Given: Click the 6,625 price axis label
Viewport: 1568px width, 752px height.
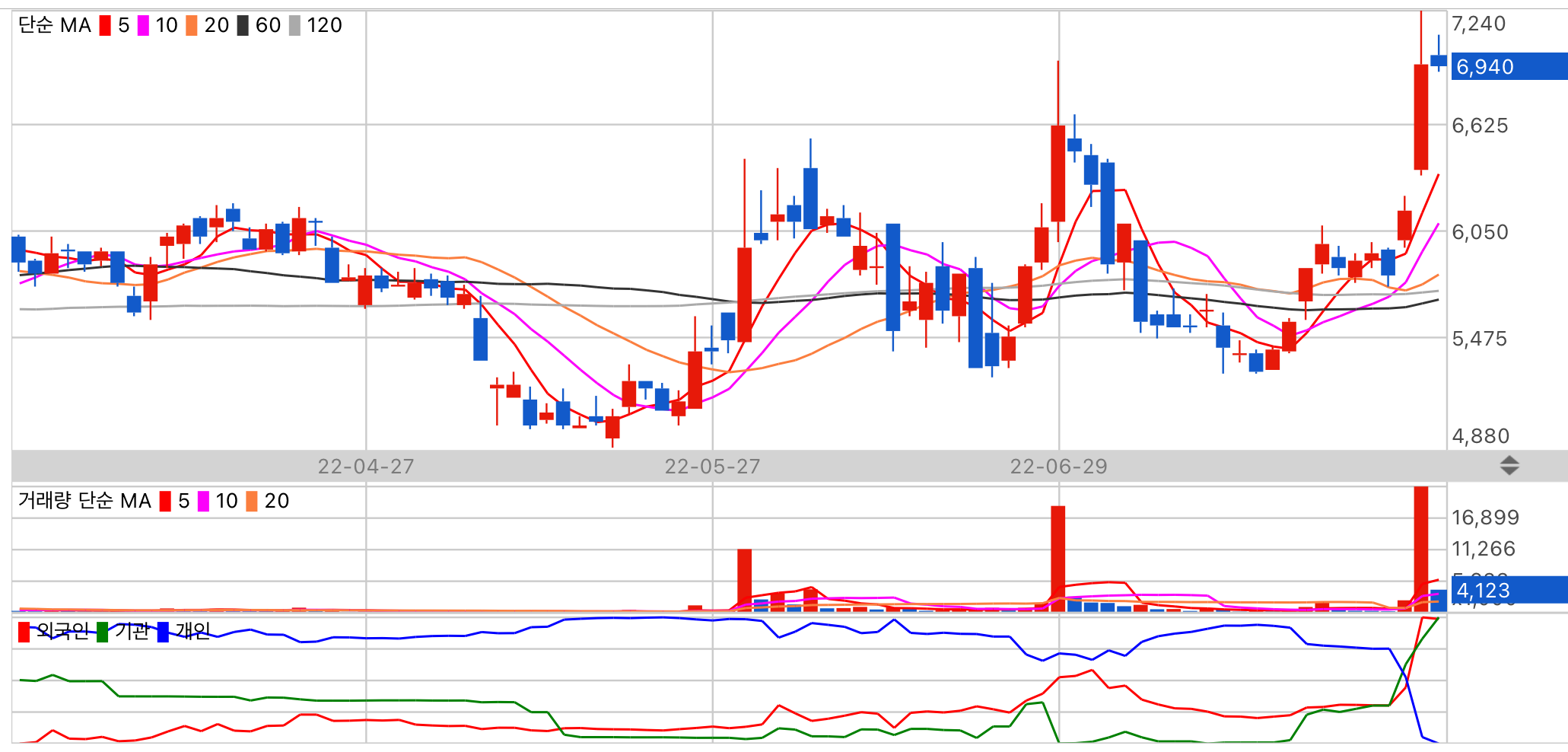Looking at the screenshot, I should [1481, 126].
